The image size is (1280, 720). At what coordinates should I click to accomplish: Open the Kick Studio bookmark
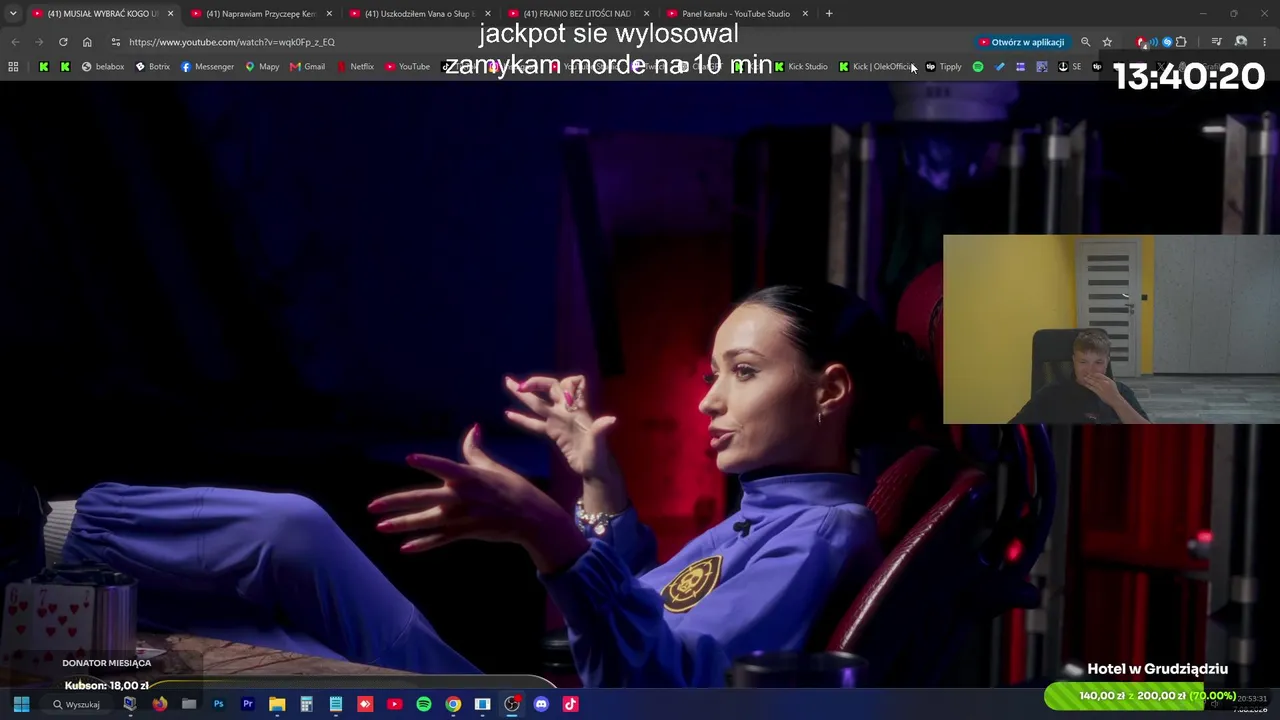pyautogui.click(x=801, y=67)
